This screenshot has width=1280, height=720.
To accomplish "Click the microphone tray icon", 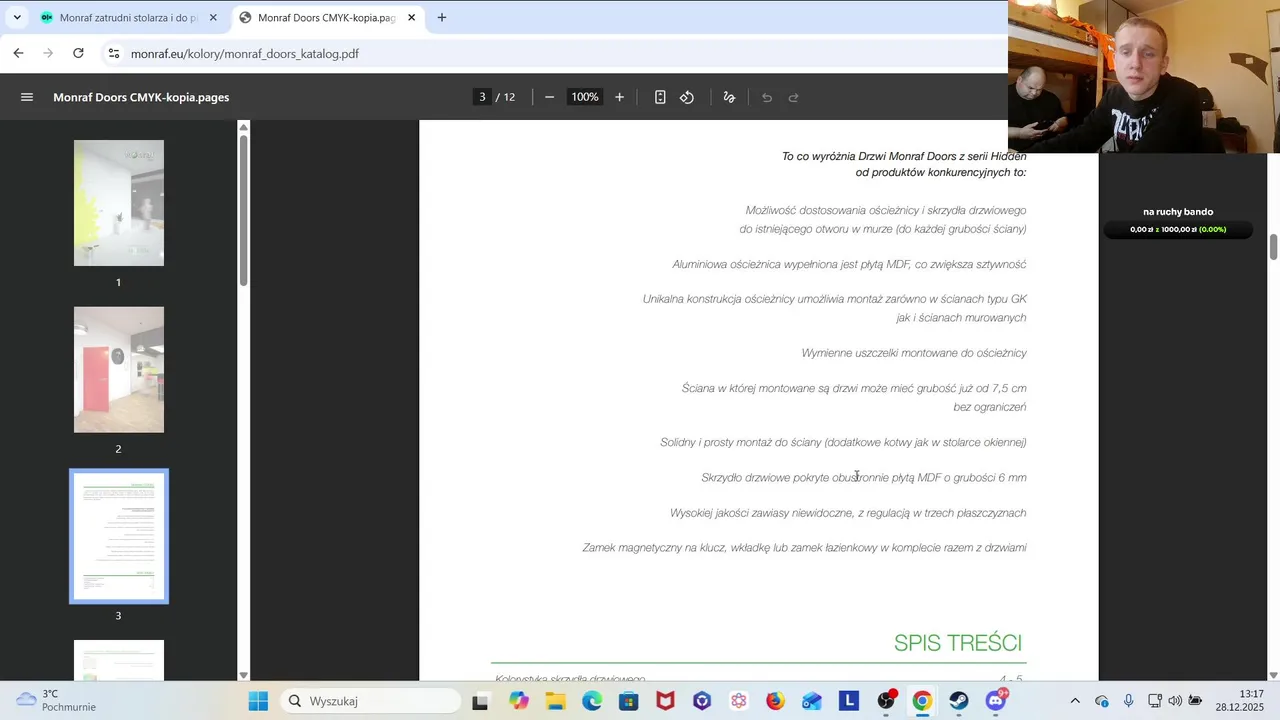I will coord(1128,701).
